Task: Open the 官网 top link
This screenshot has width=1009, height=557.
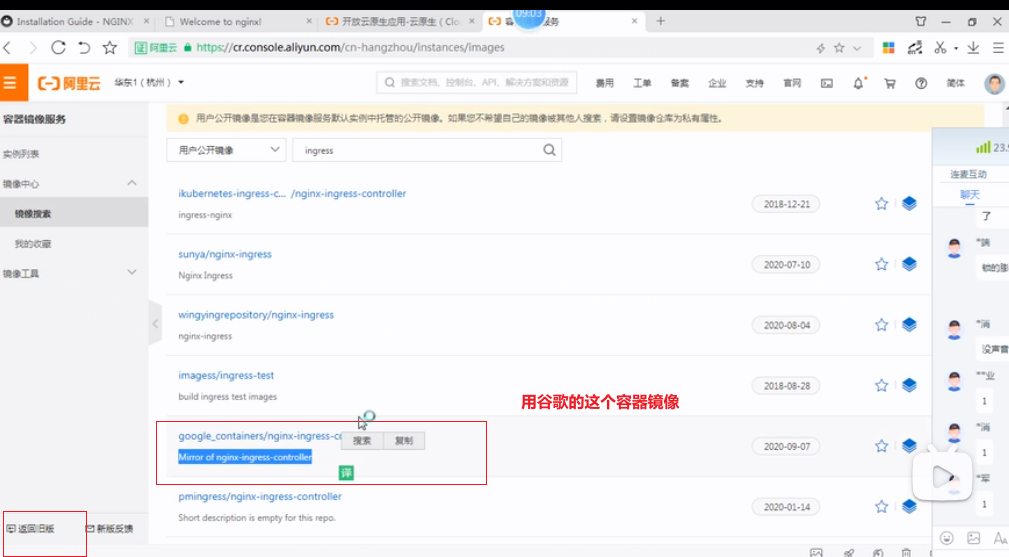Action: click(792, 83)
